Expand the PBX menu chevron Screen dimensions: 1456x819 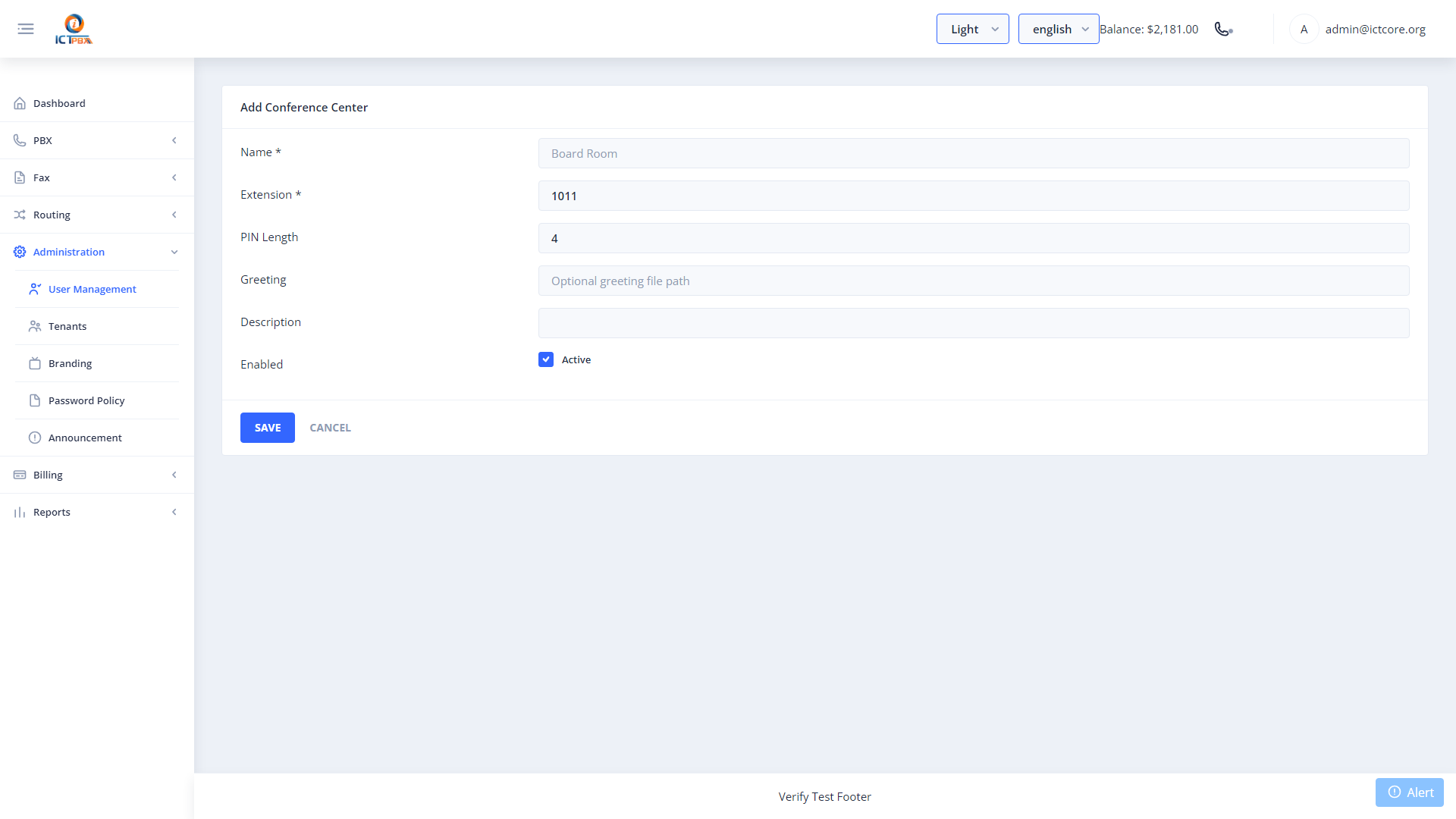pos(174,140)
